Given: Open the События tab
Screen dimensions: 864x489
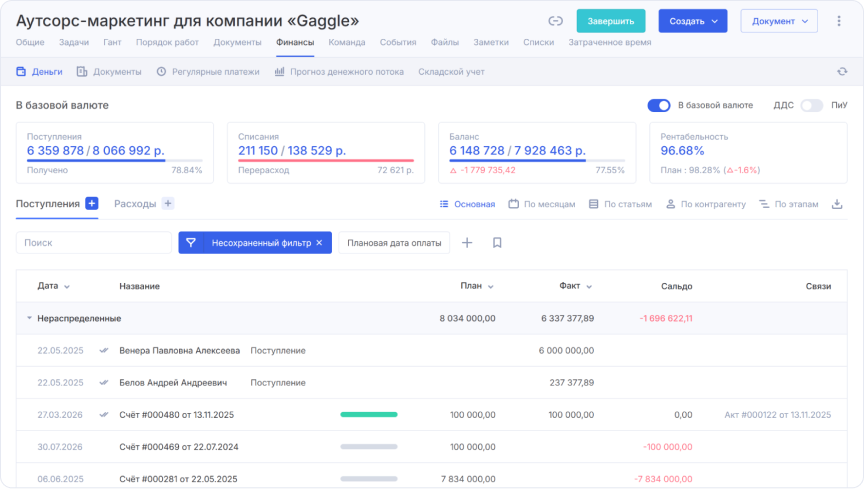Looking at the screenshot, I should click(398, 42).
